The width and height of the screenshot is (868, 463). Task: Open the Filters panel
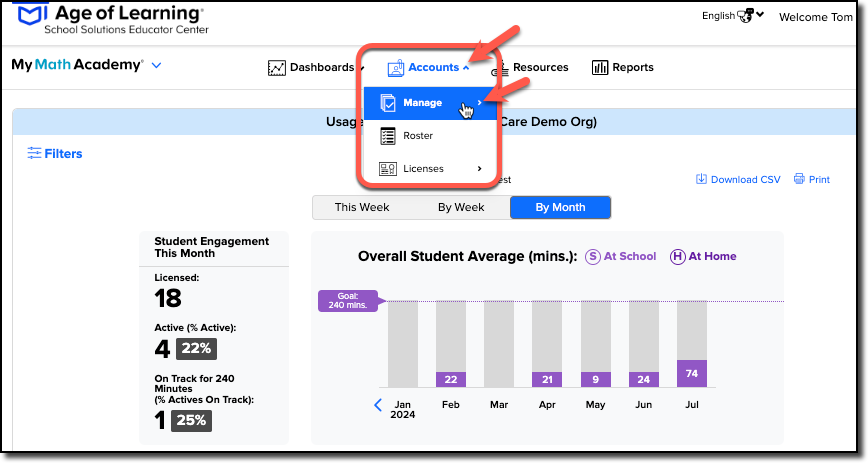[55, 153]
